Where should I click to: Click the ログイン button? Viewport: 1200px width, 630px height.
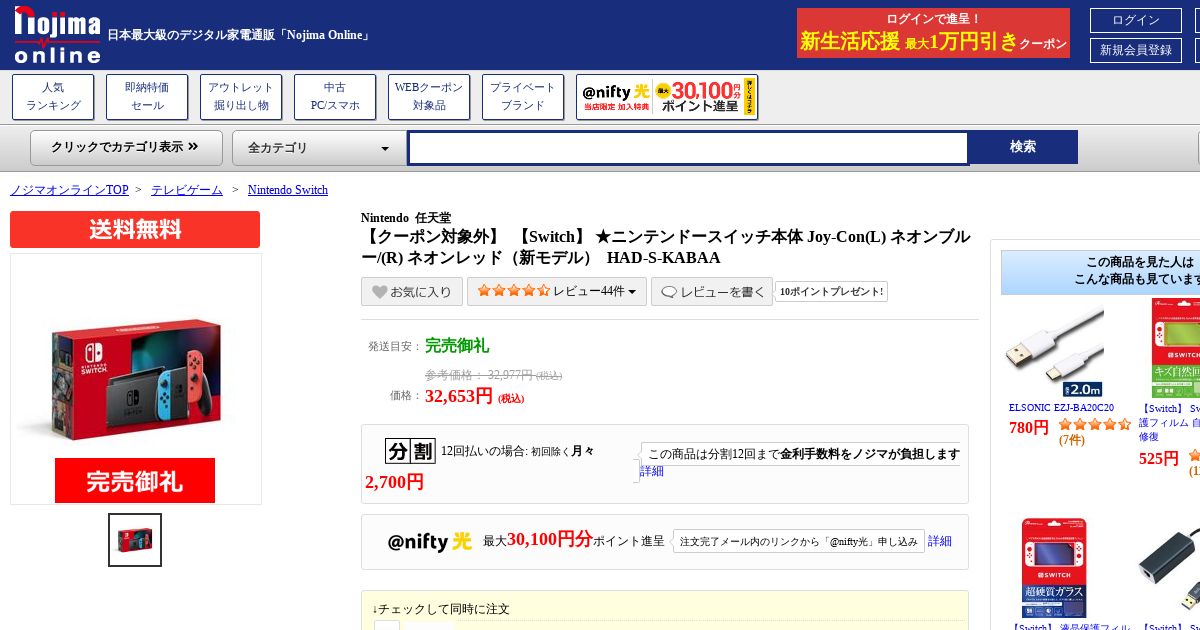click(1136, 20)
